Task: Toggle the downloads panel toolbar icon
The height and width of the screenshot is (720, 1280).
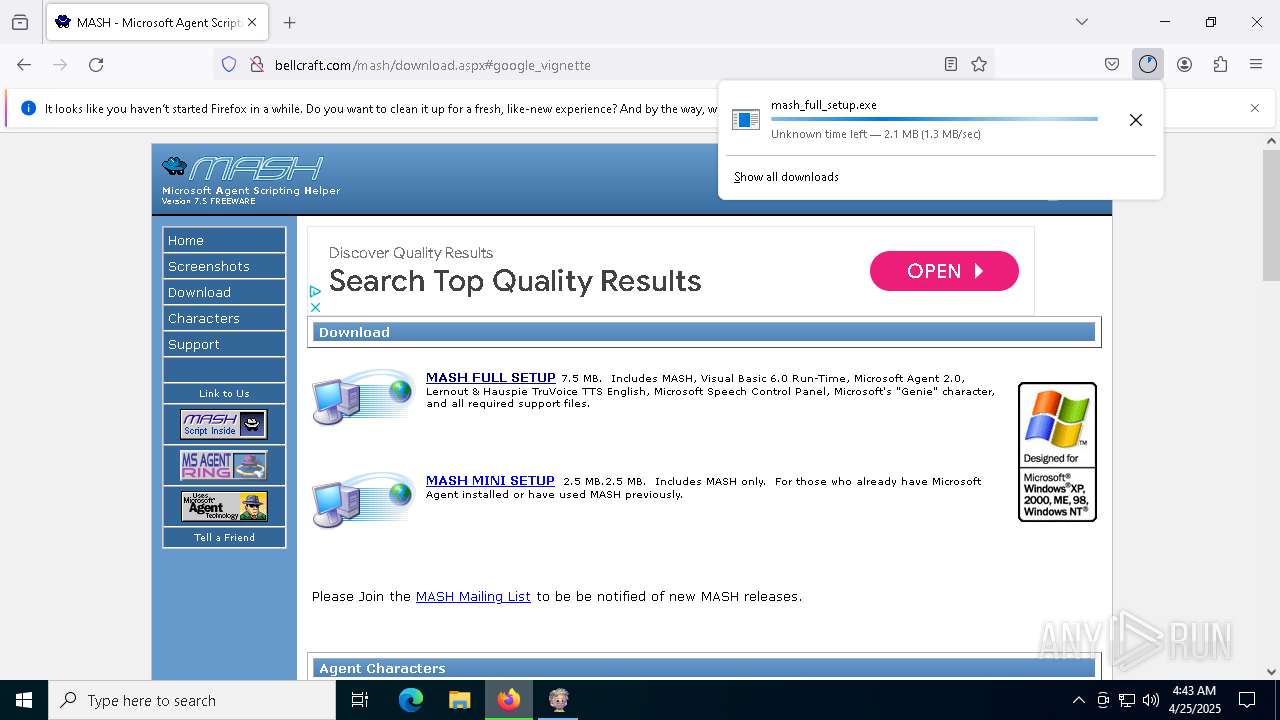Action: (x=1147, y=64)
